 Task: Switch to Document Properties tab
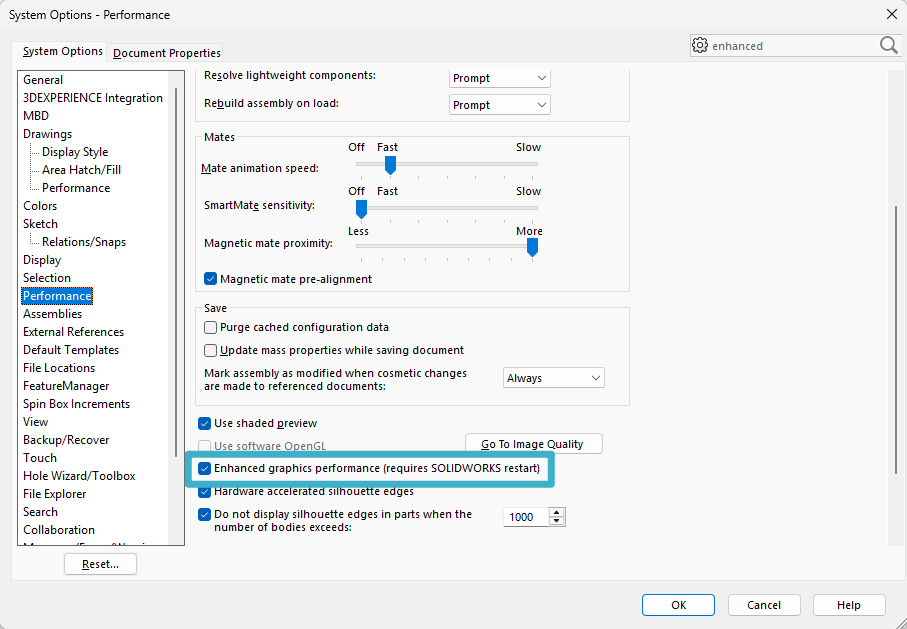167,53
